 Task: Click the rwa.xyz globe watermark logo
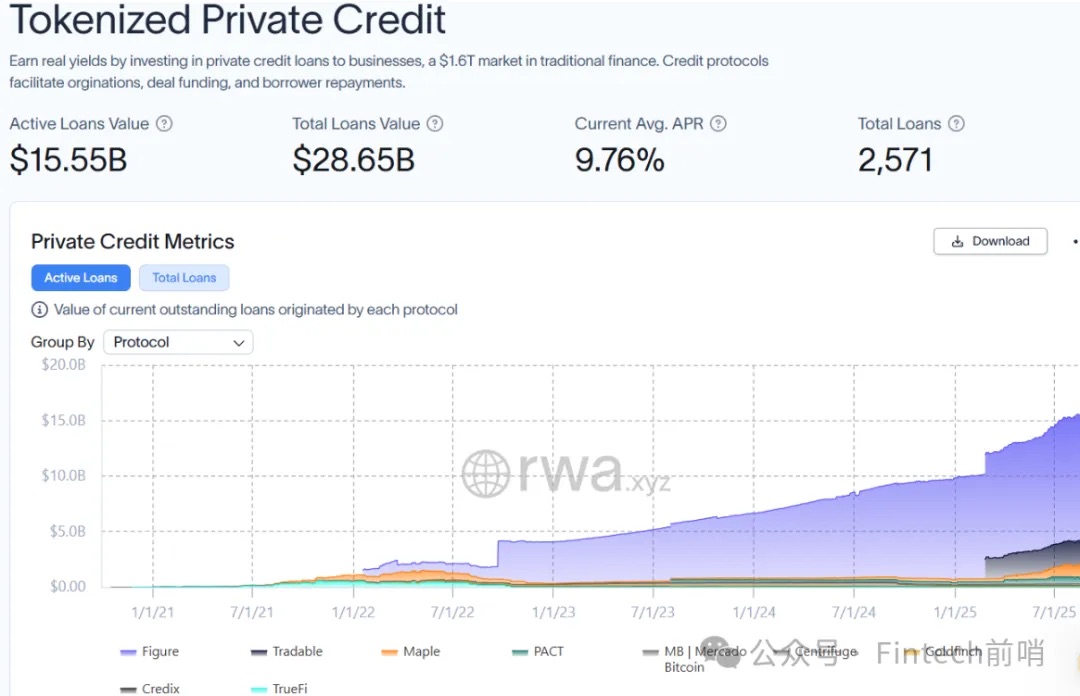pyautogui.click(x=486, y=473)
